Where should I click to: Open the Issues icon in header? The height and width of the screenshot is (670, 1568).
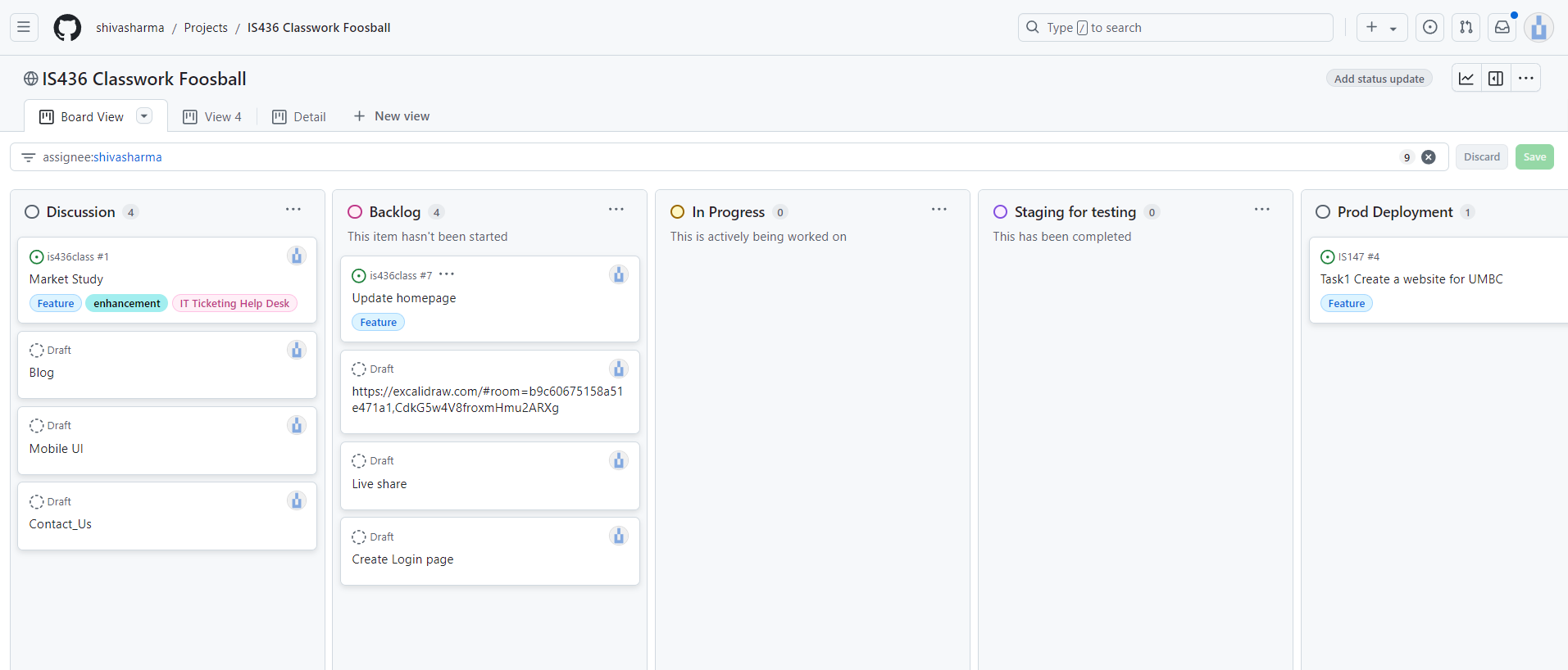click(x=1430, y=28)
